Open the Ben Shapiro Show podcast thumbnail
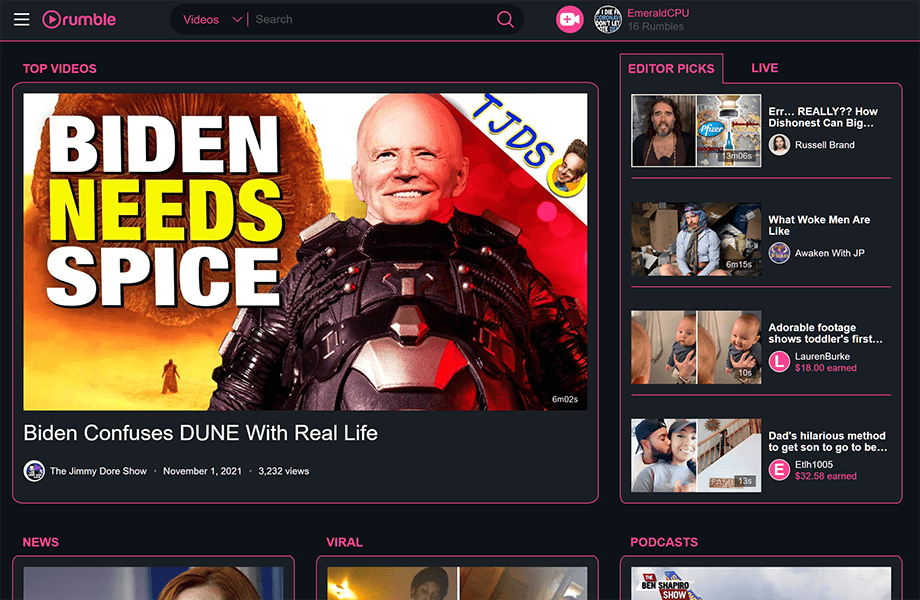The width and height of the screenshot is (920, 600). 761,584
